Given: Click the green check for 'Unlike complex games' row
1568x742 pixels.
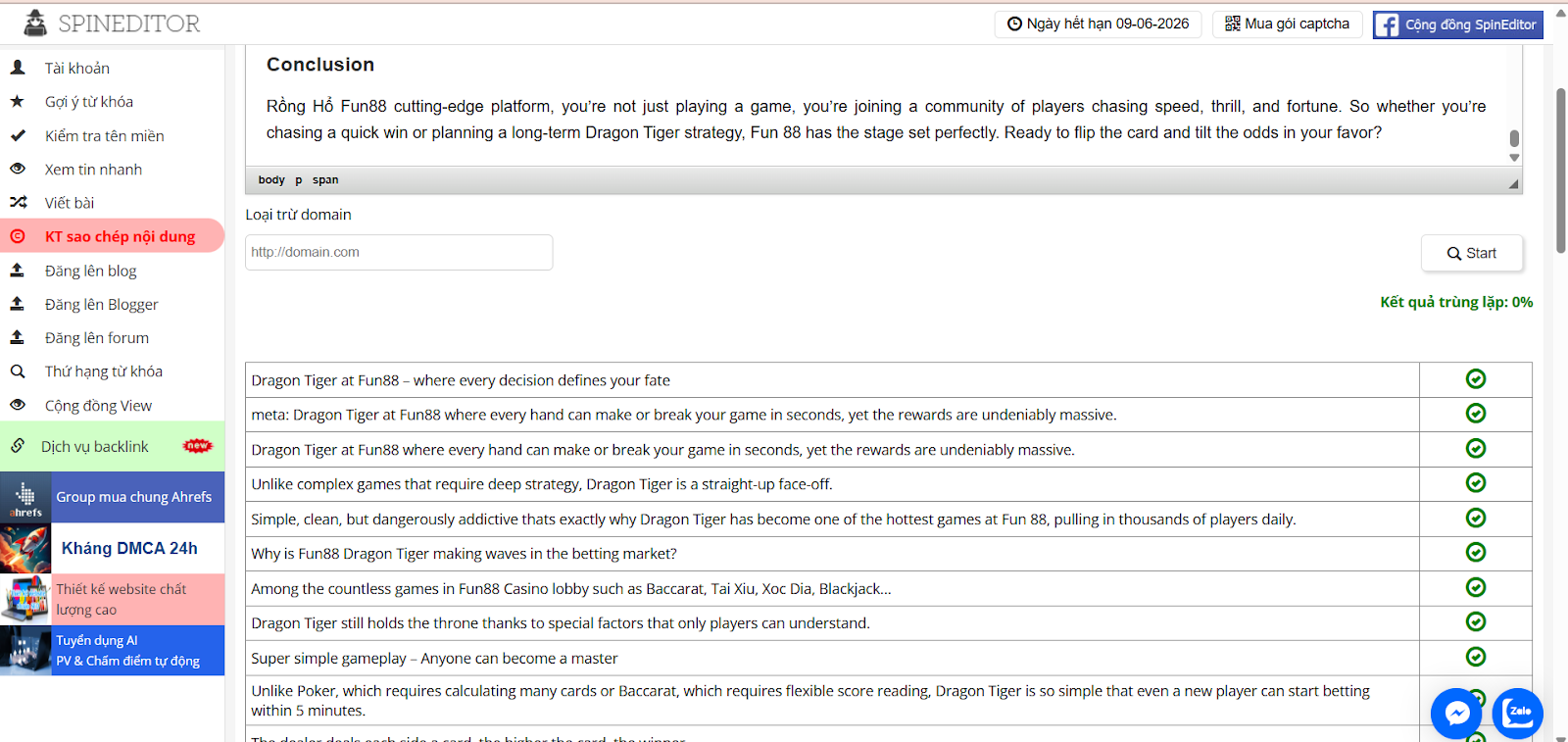Looking at the screenshot, I should point(1476,483).
